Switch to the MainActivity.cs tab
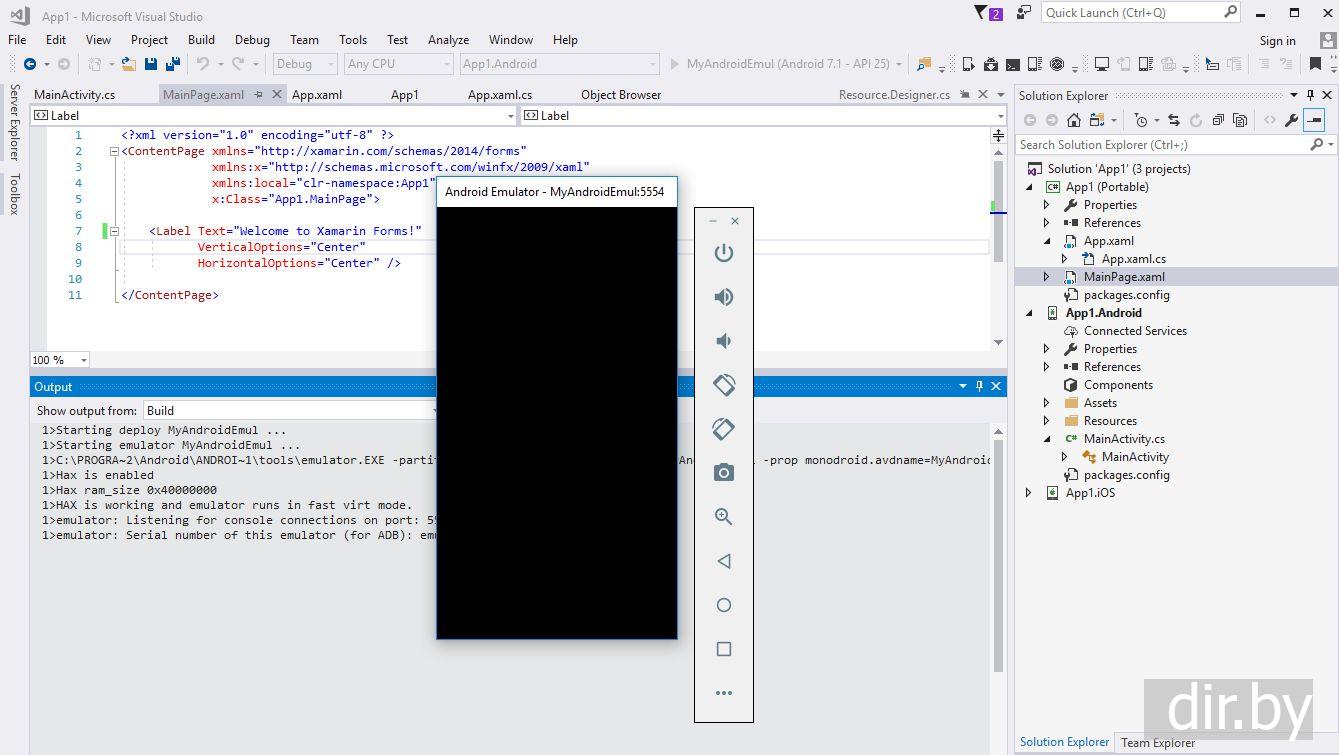 75,95
